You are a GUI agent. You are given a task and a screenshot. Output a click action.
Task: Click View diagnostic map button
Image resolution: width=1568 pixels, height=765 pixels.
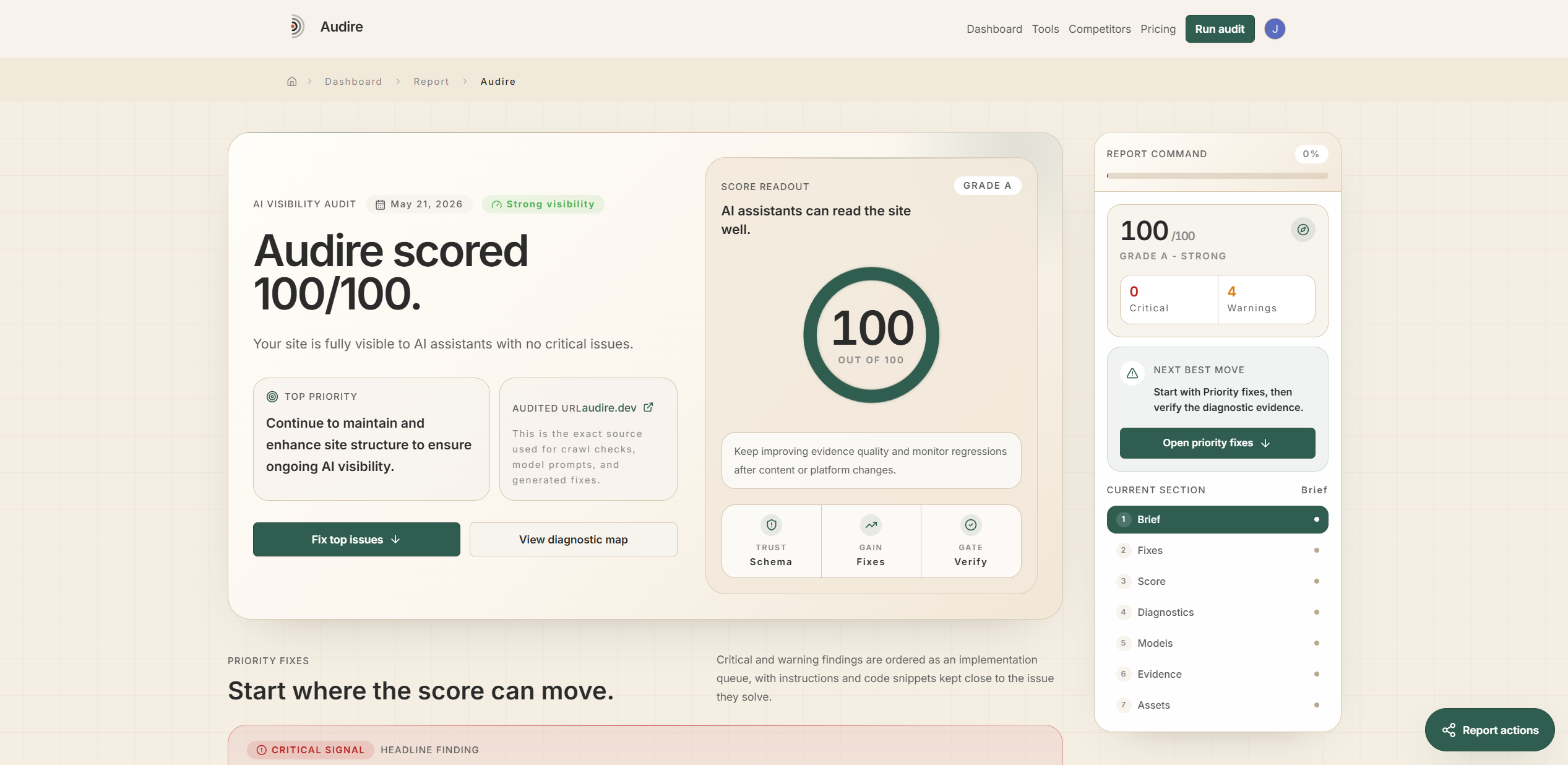click(574, 540)
